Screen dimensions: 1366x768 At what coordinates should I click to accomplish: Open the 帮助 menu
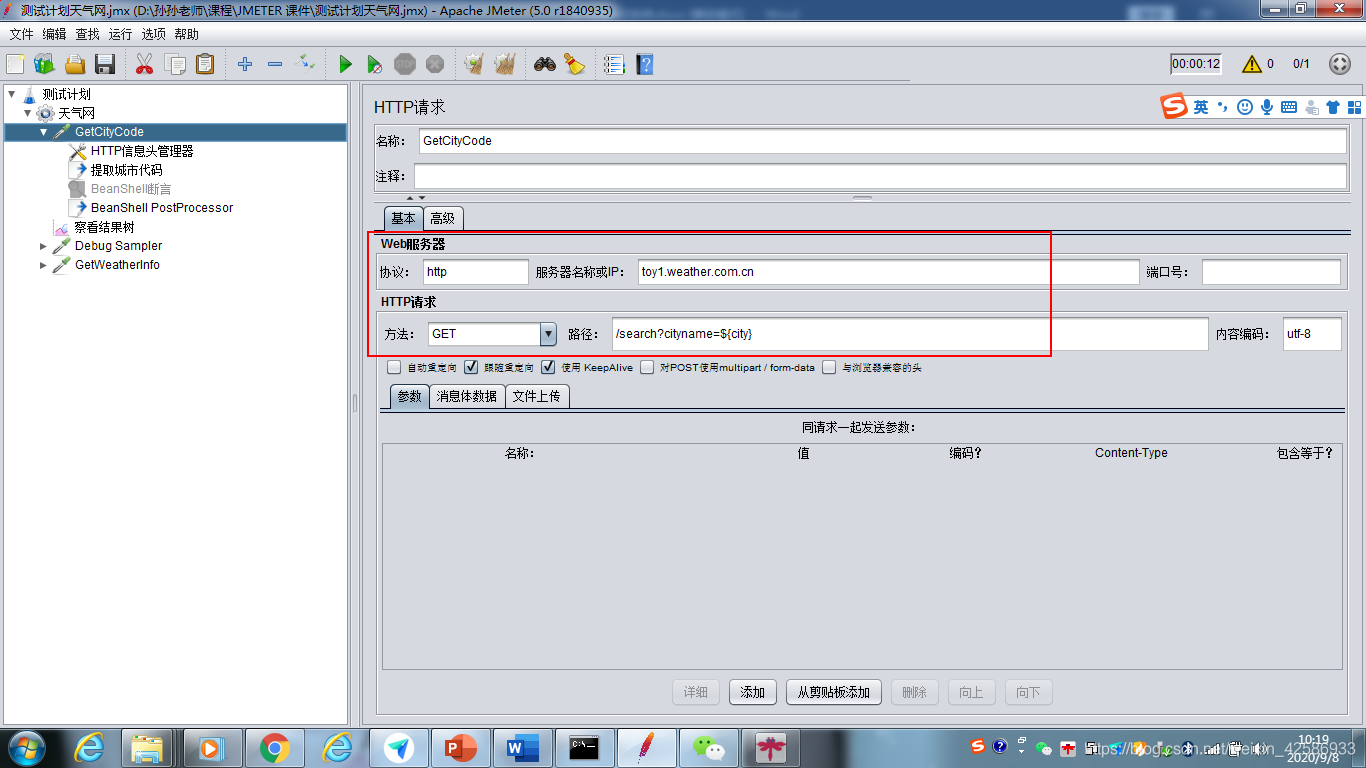(x=186, y=34)
